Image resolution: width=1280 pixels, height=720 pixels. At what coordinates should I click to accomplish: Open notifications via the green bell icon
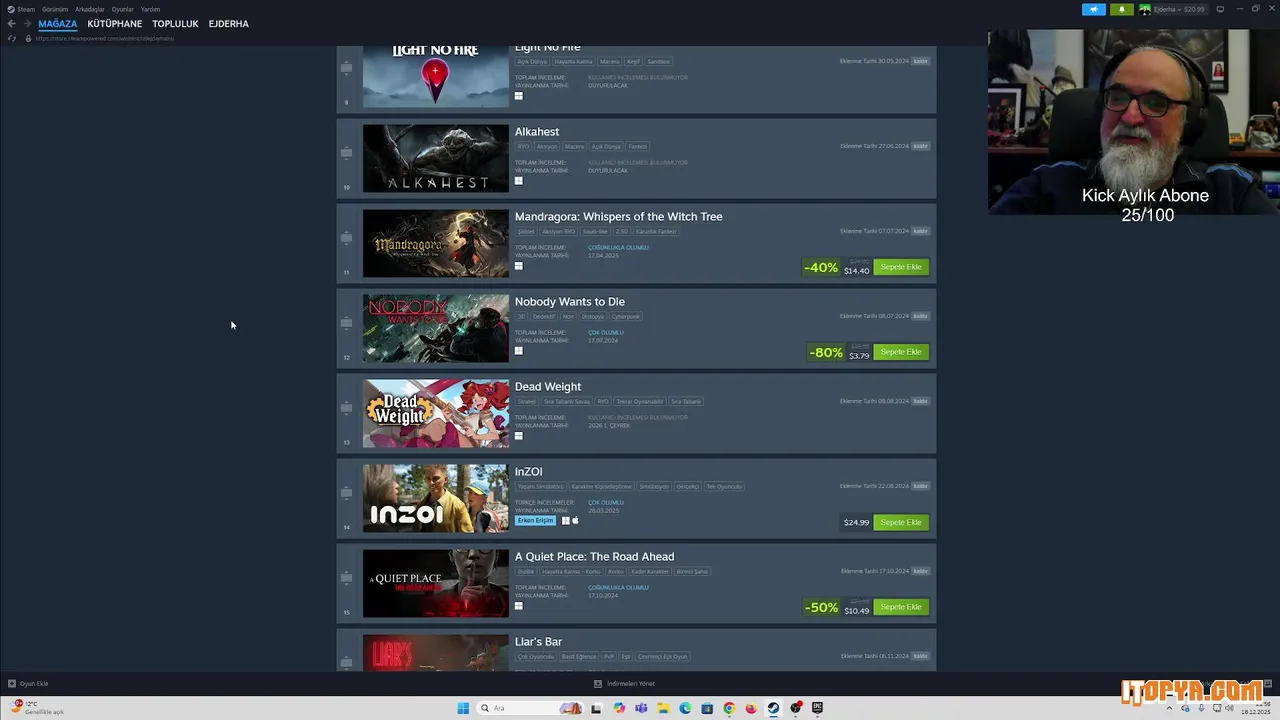click(1121, 9)
